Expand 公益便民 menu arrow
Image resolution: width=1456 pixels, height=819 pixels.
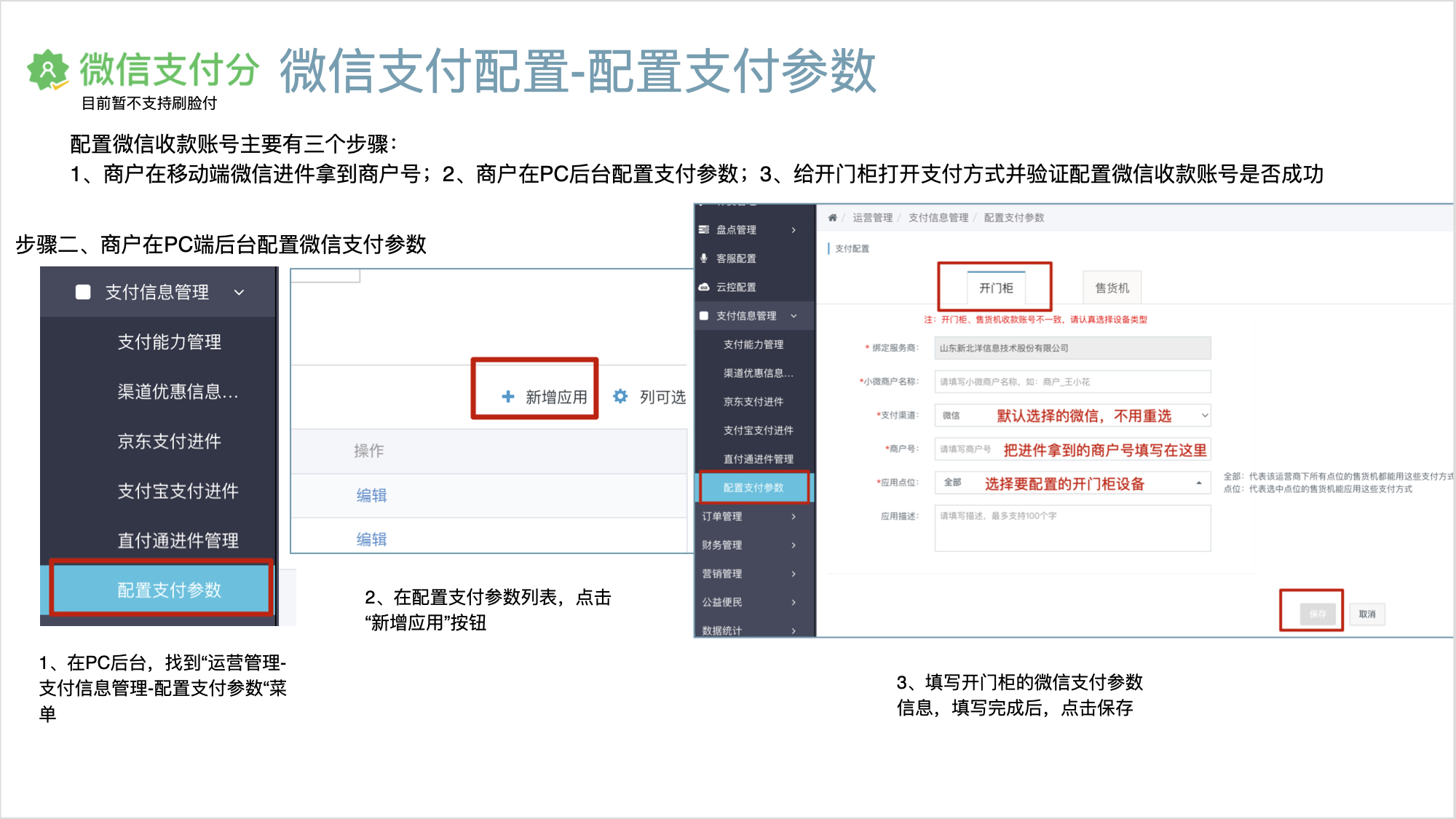pyautogui.click(x=794, y=602)
